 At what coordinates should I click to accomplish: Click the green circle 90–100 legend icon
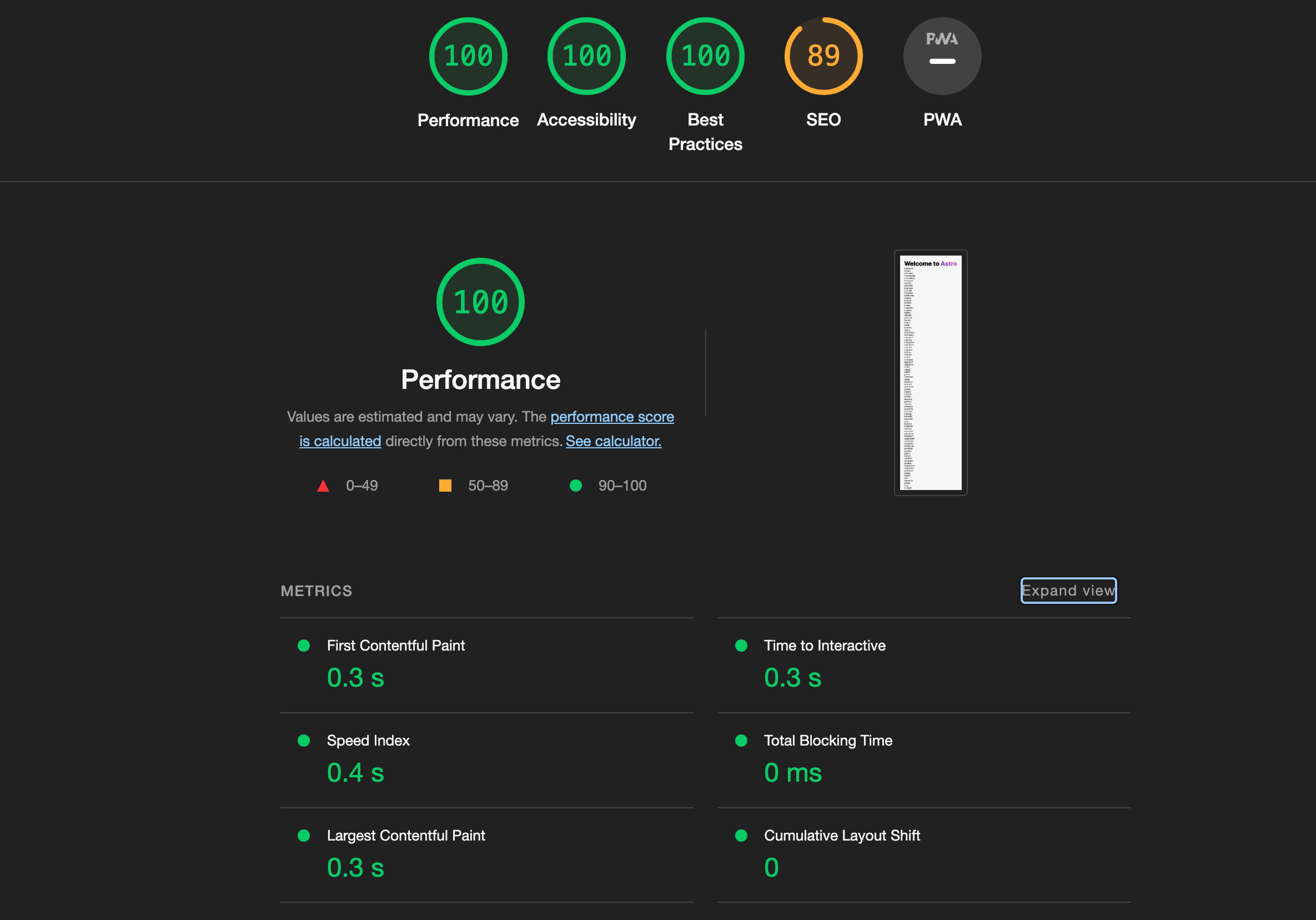pos(575,486)
